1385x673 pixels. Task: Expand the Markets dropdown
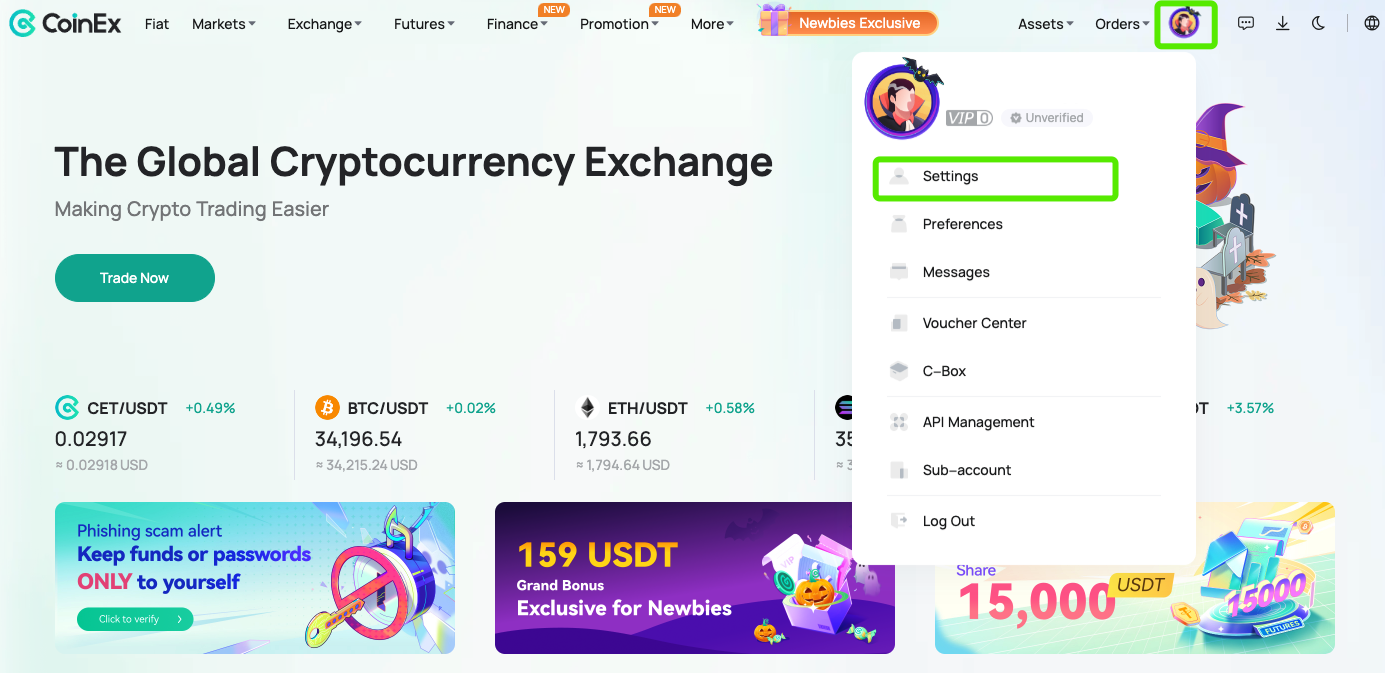pos(223,24)
